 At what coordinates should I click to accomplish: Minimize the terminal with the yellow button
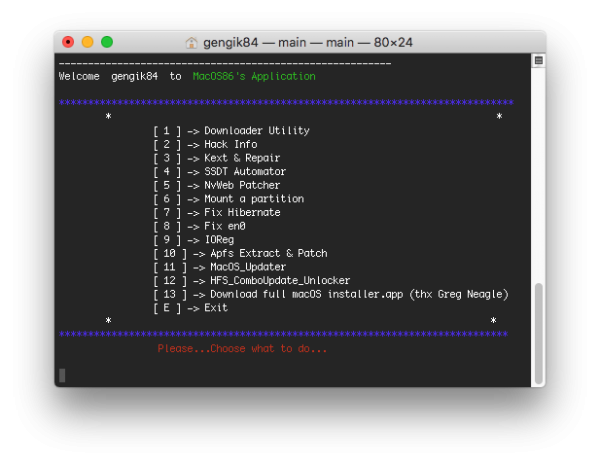[88, 42]
